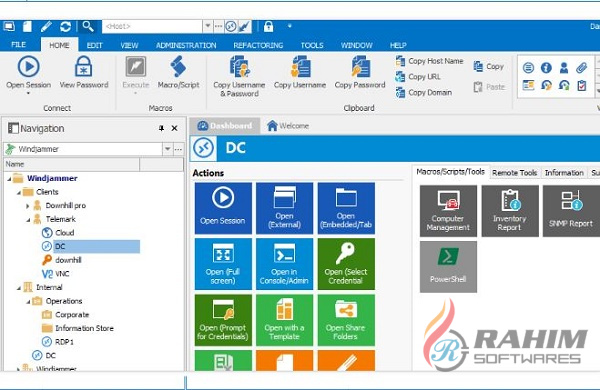The height and width of the screenshot is (390, 600).
Task: Click the Open with a Template tile
Action: point(284,320)
